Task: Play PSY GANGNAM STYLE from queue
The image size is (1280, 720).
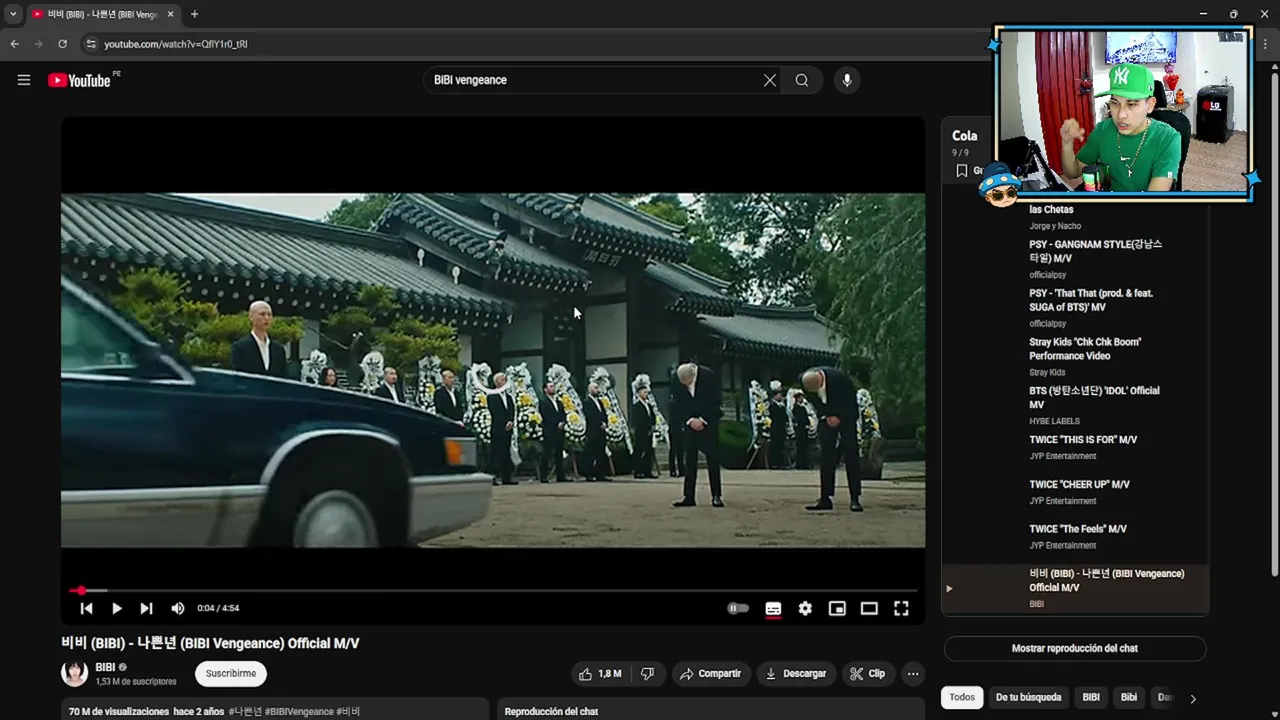Action: click(x=1075, y=258)
